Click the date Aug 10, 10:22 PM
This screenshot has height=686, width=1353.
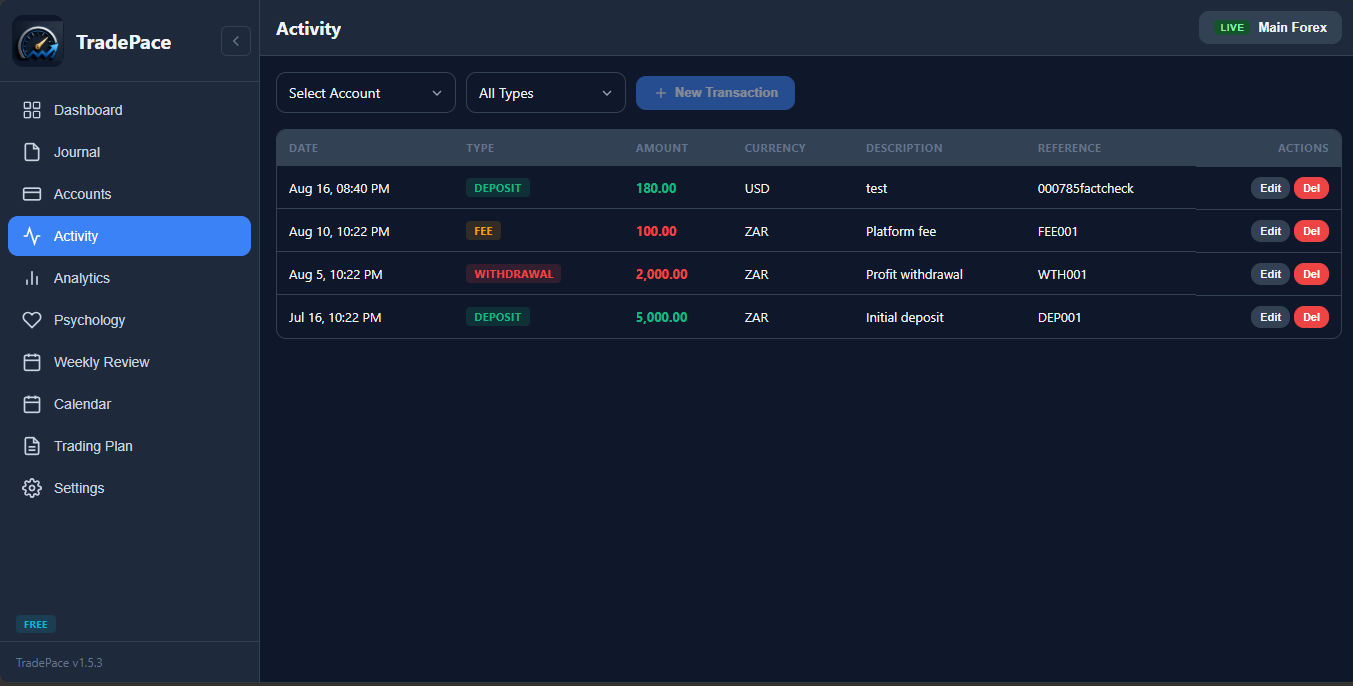click(x=339, y=231)
